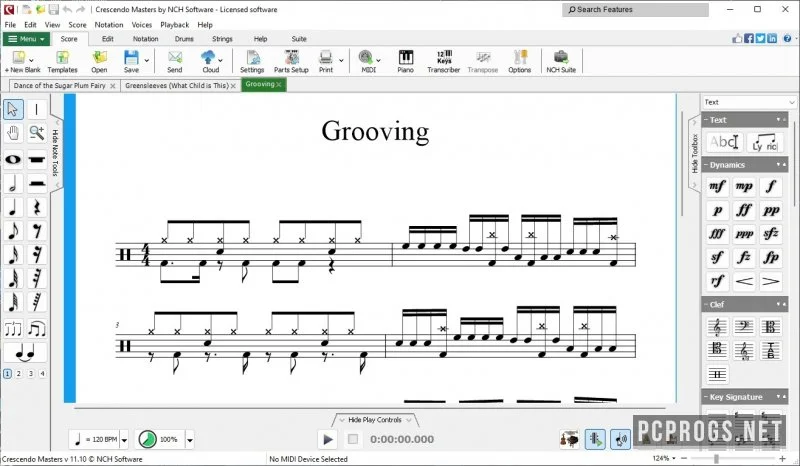Click Settings in the toolbar

(x=252, y=62)
